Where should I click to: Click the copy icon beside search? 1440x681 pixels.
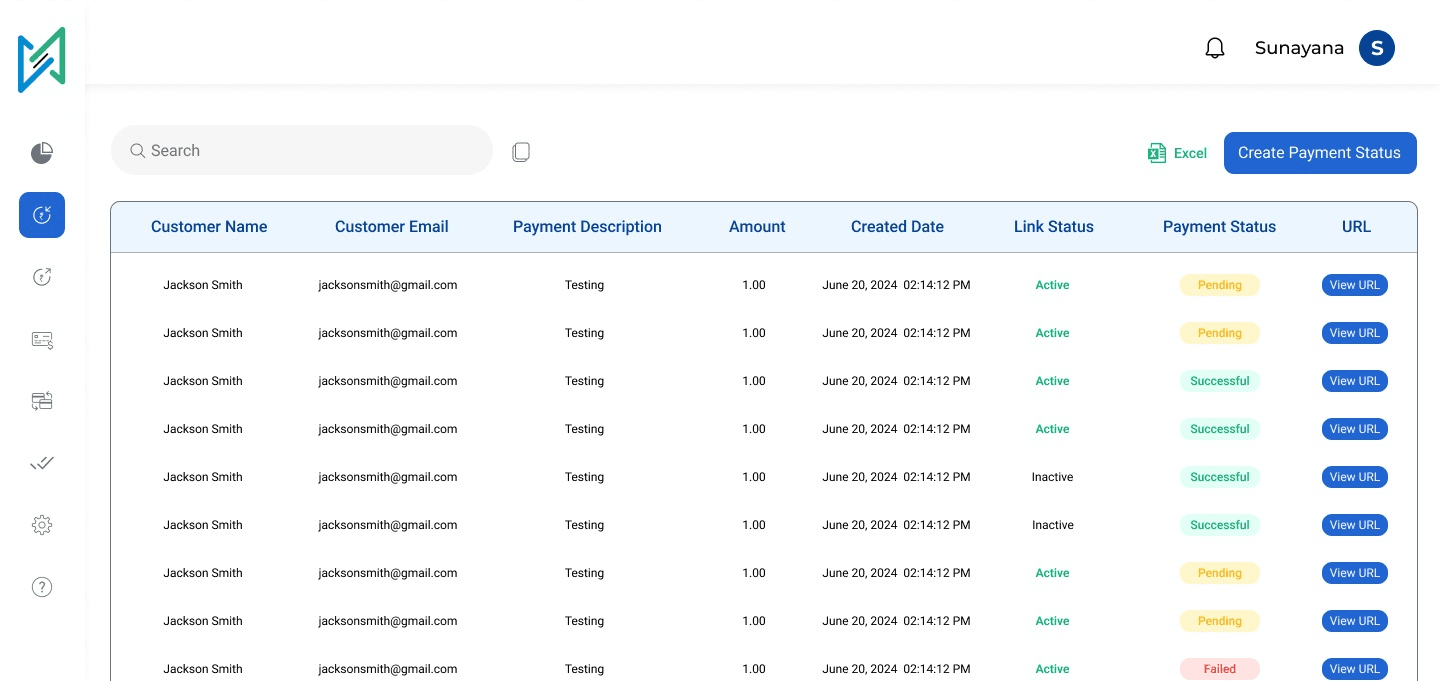[x=521, y=152]
